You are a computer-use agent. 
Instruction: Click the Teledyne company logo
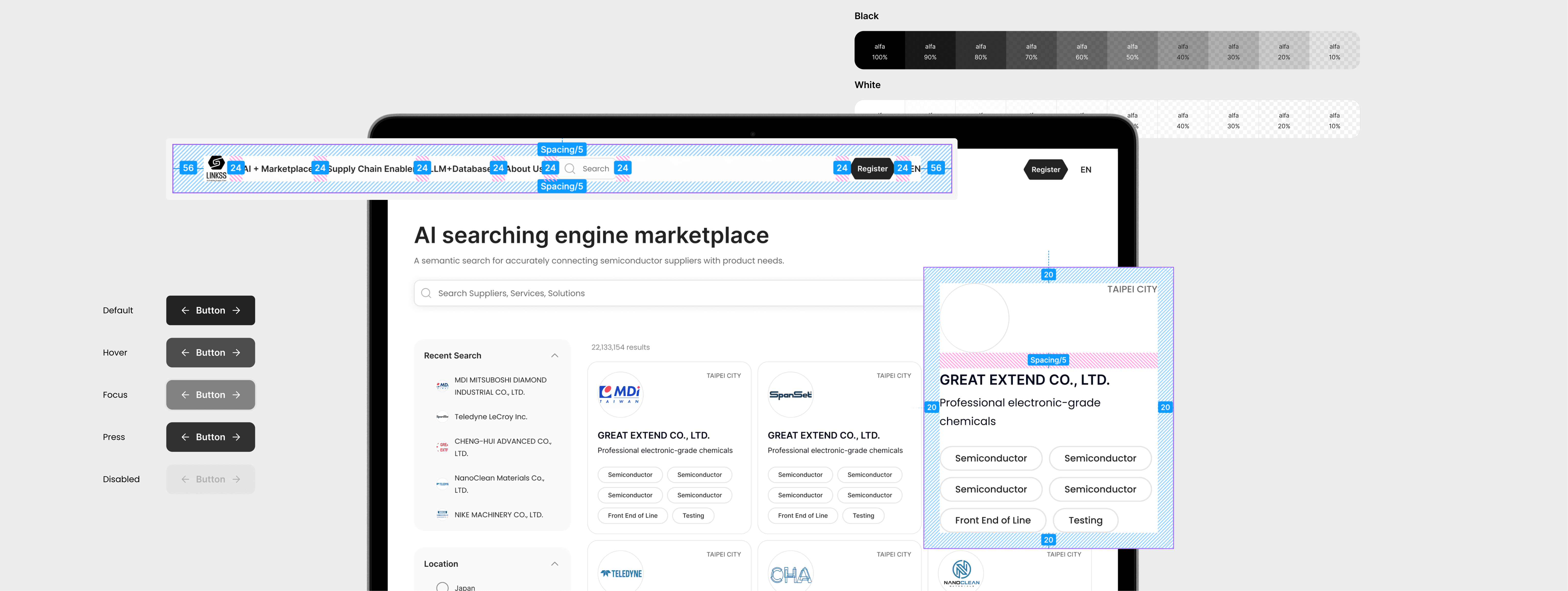pyautogui.click(x=620, y=573)
